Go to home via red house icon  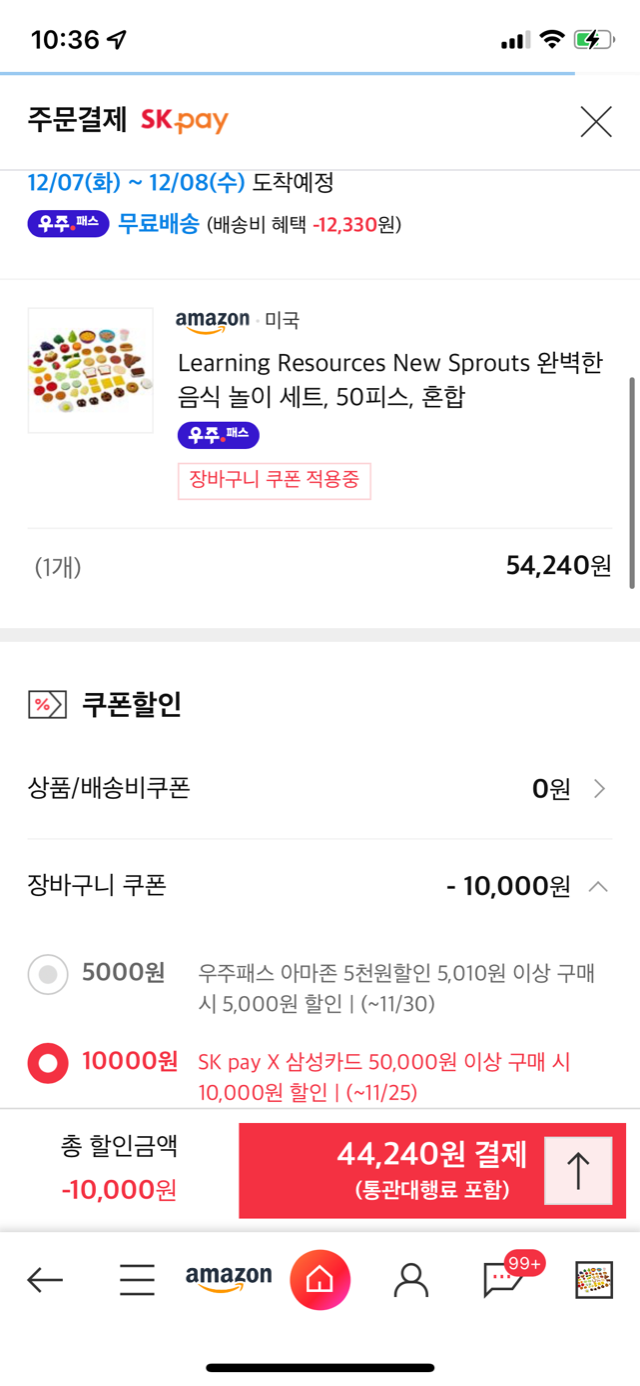pos(319,1279)
